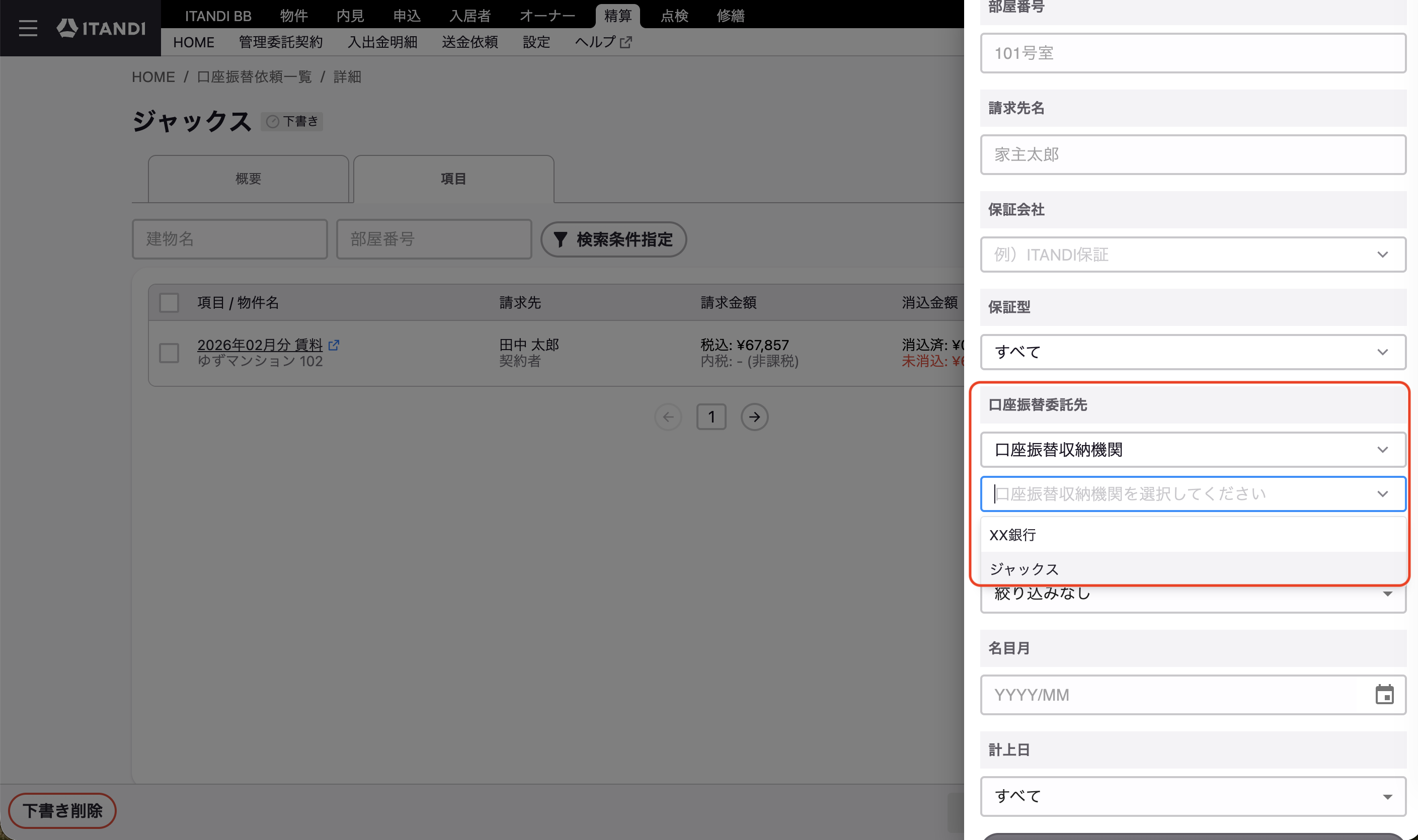Switch to the 概要 tab
This screenshot has height=840, width=1418.
248,179
